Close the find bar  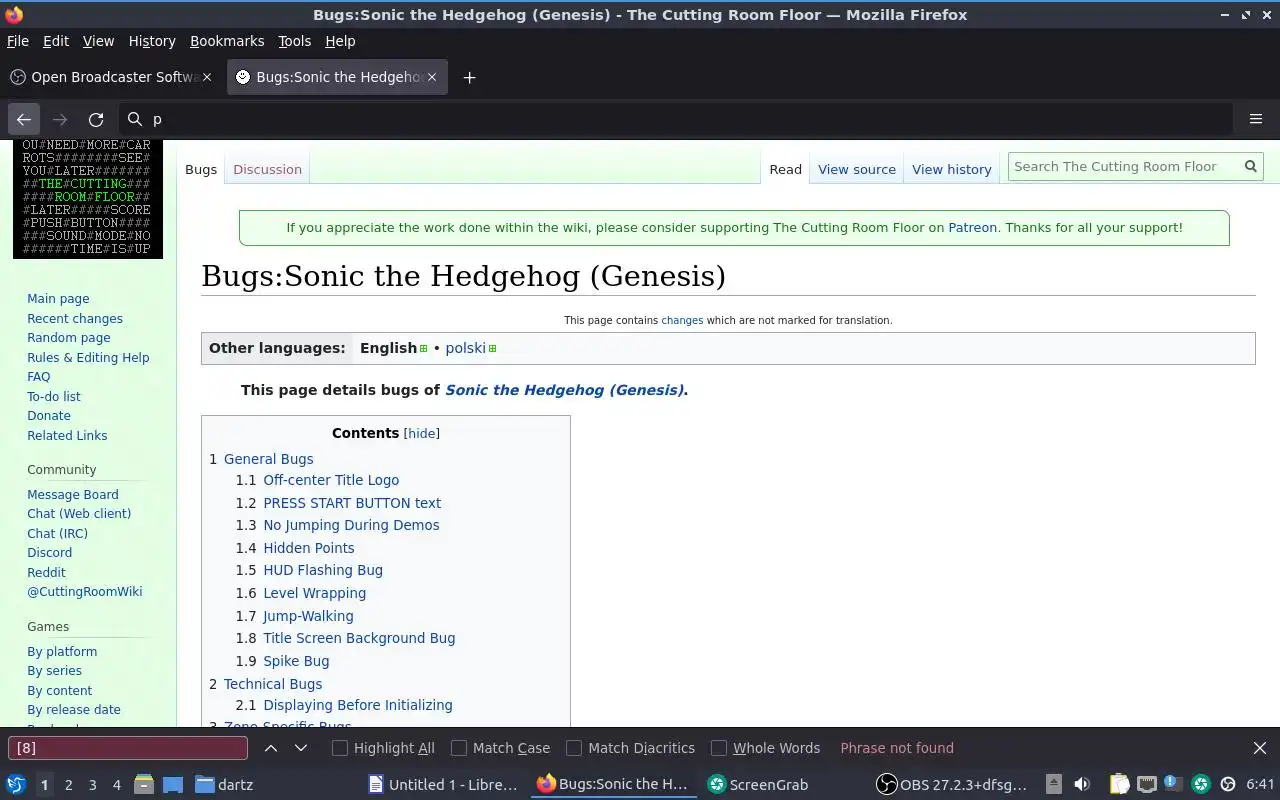pos(1260,748)
